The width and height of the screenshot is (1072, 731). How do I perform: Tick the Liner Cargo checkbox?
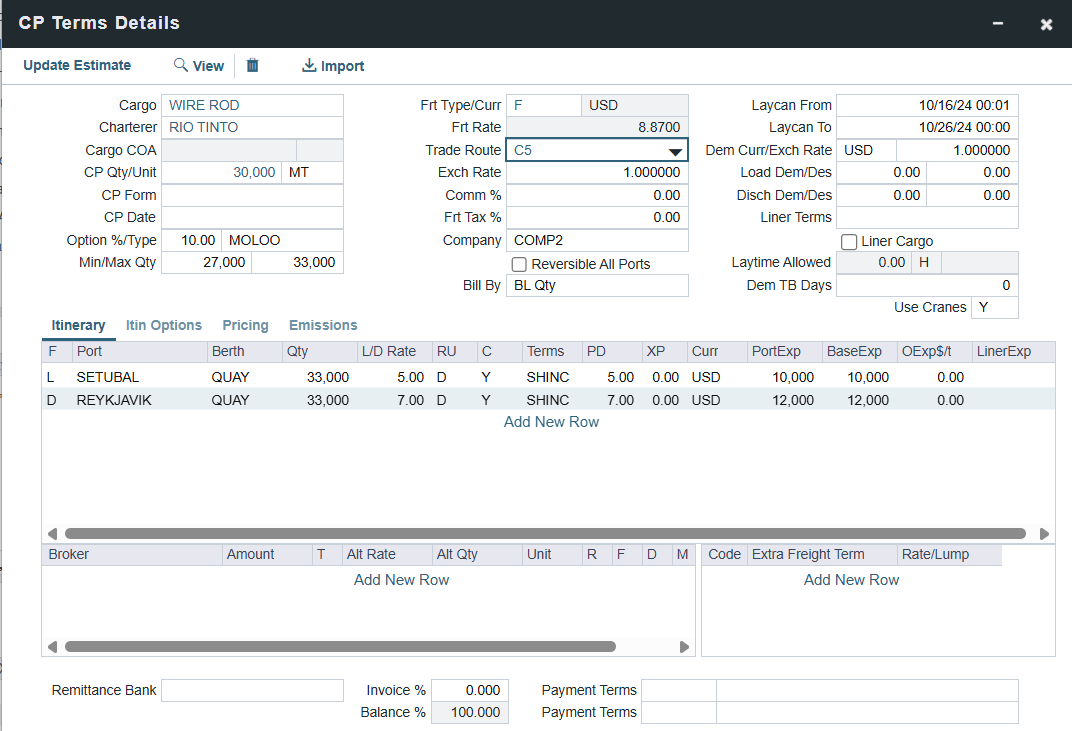[849, 242]
